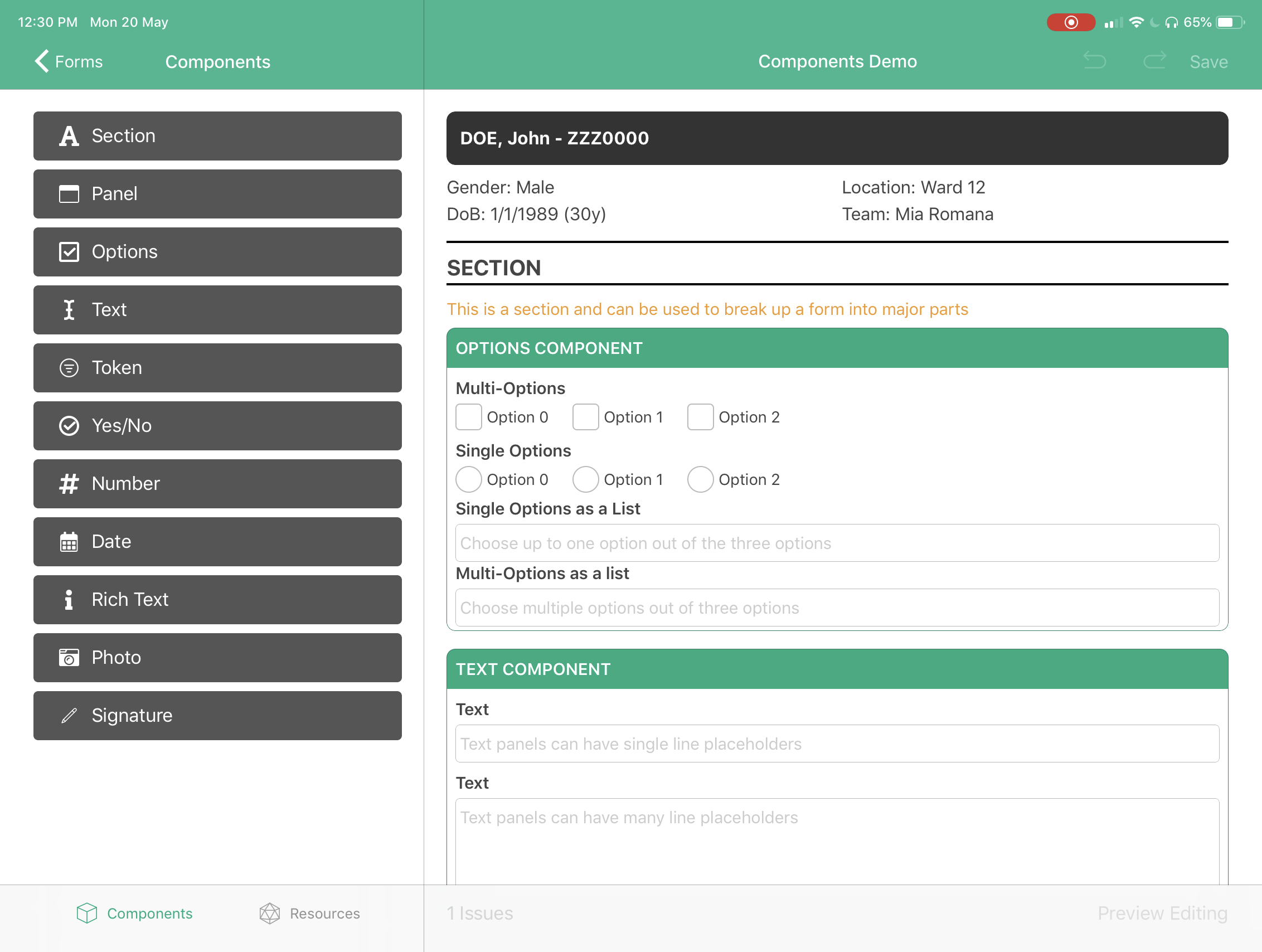
Task: Add a Date component label
Action: [111, 542]
